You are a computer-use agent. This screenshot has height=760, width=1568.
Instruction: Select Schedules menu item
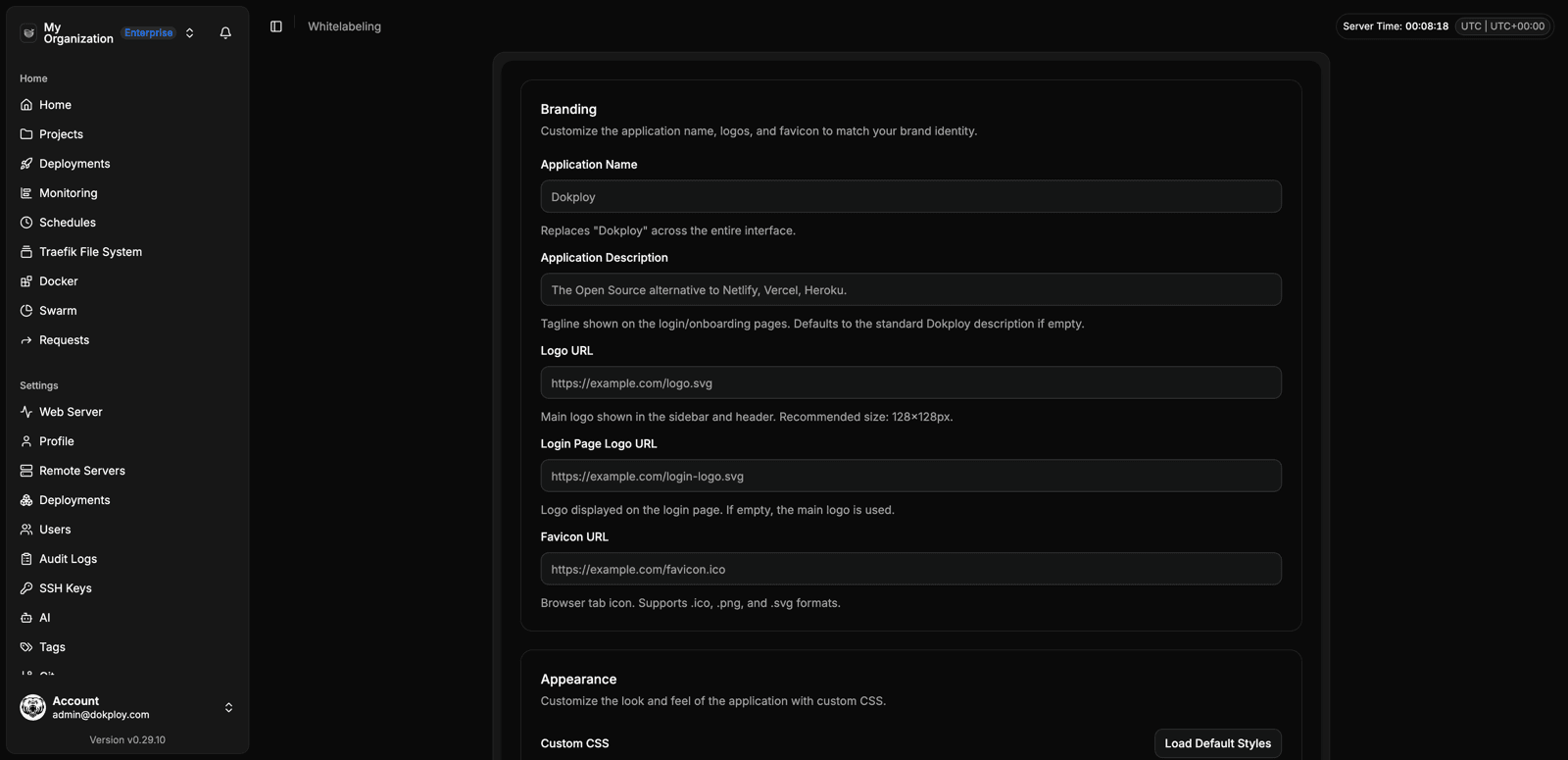[127, 223]
